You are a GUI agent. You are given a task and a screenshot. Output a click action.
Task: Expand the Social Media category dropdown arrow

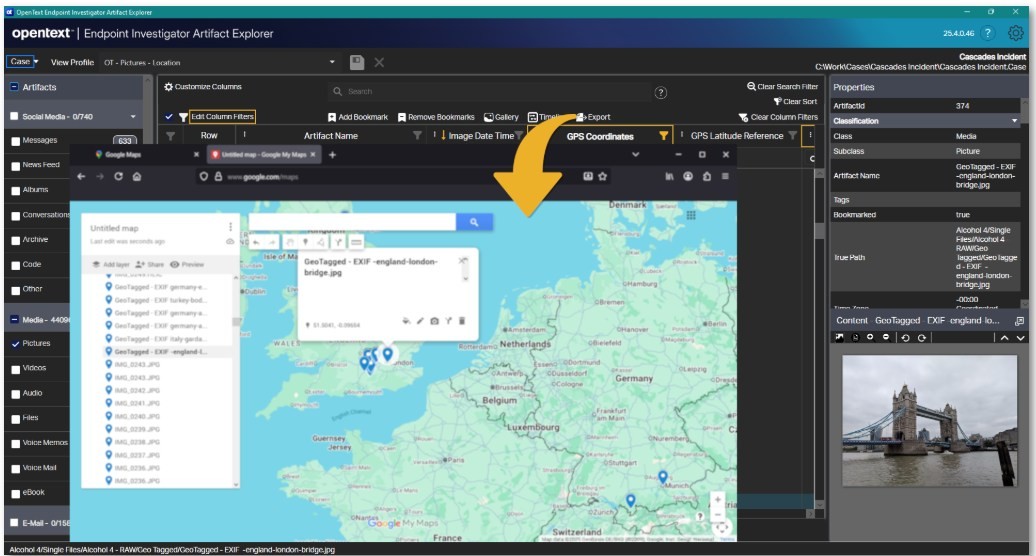click(133, 116)
